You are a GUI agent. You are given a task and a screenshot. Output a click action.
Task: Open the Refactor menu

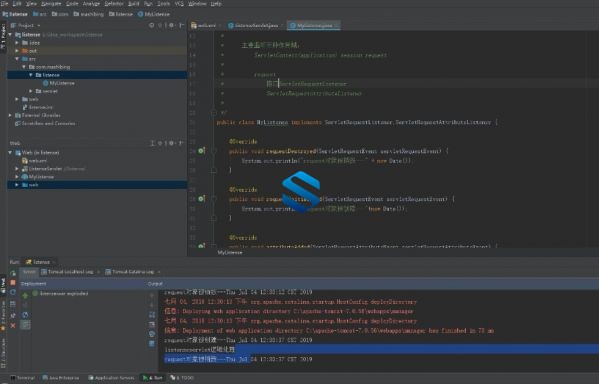click(x=114, y=3)
